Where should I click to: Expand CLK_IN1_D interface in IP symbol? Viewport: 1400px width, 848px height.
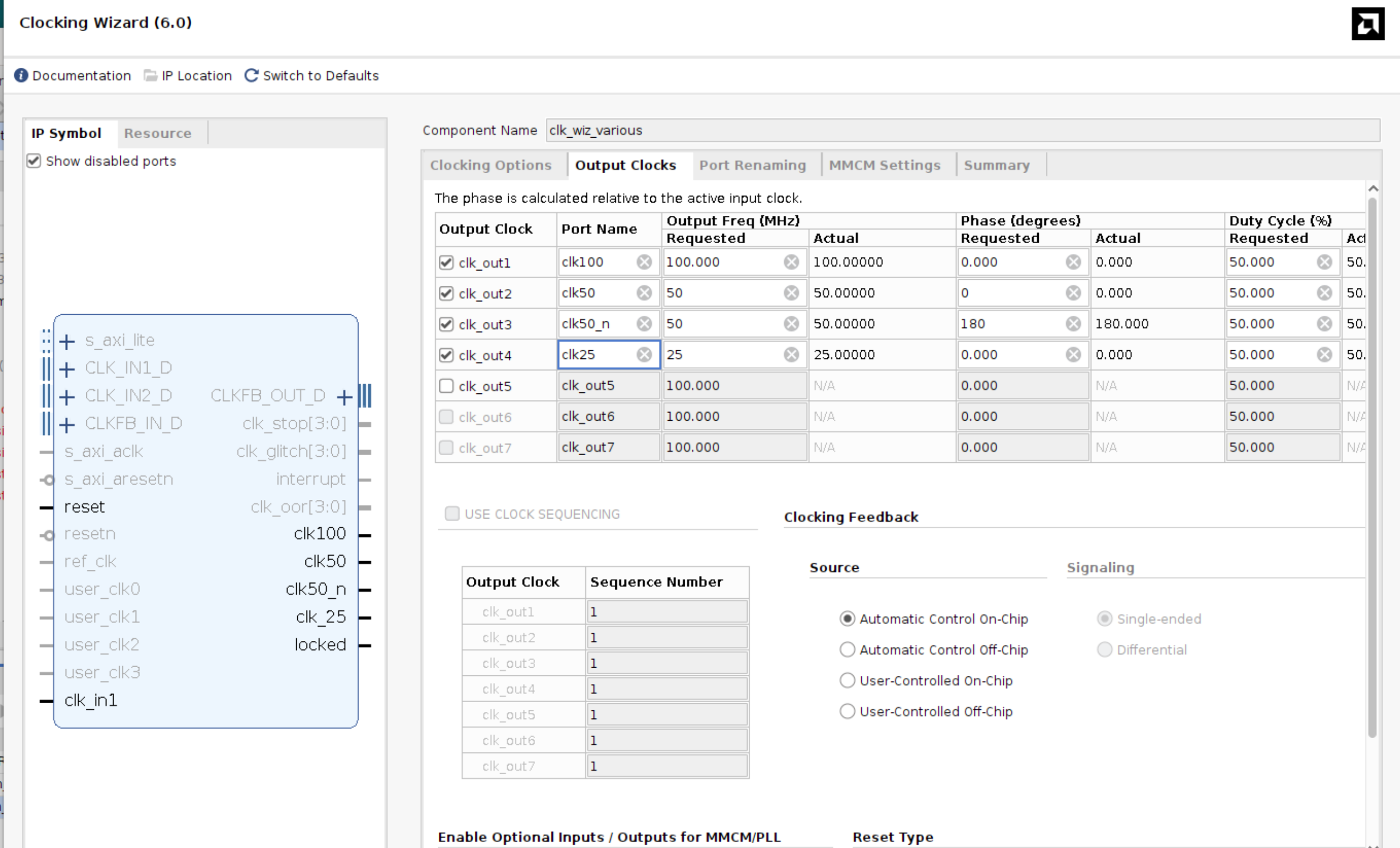point(67,369)
